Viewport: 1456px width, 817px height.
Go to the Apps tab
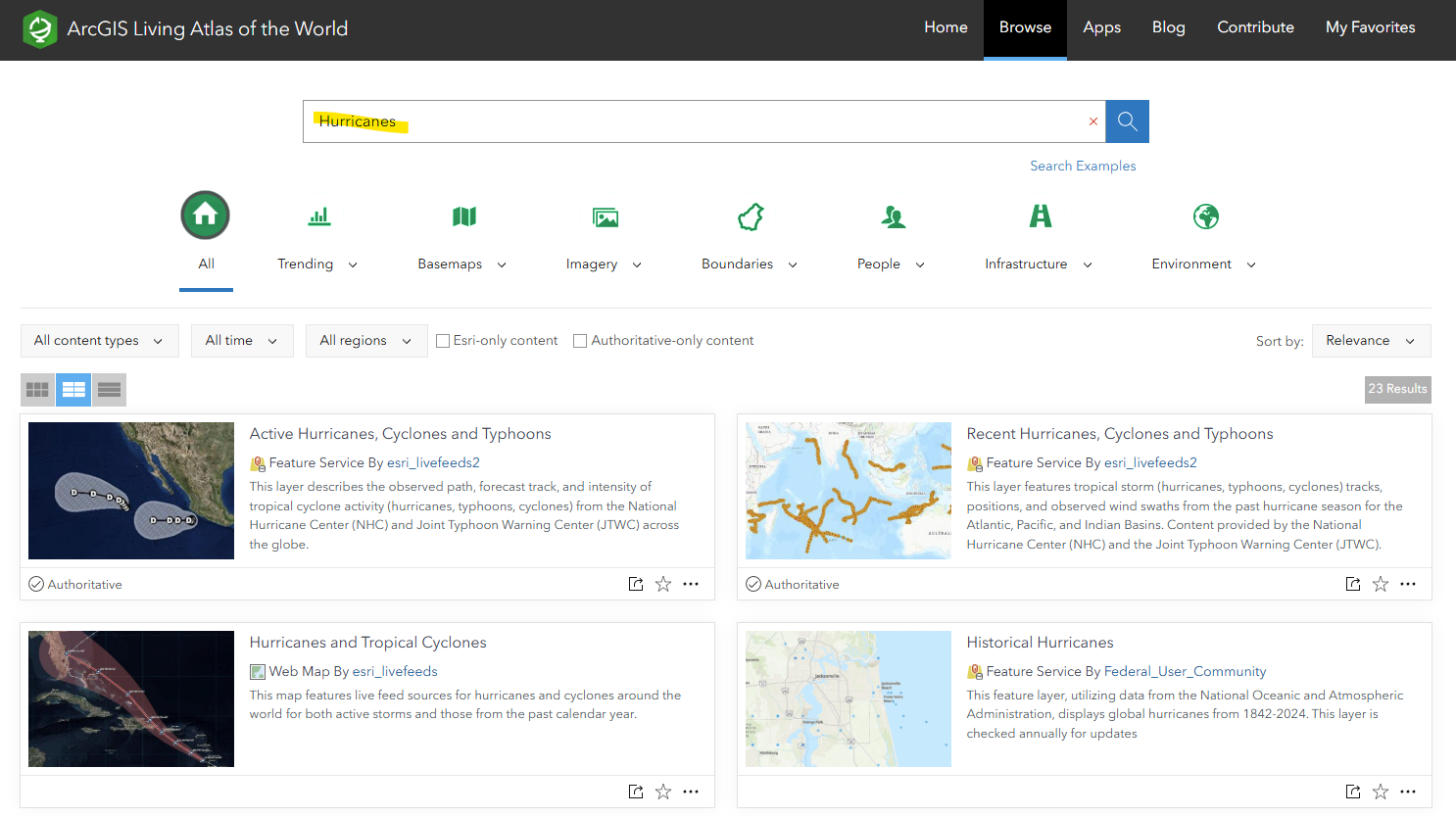pyautogui.click(x=1101, y=27)
